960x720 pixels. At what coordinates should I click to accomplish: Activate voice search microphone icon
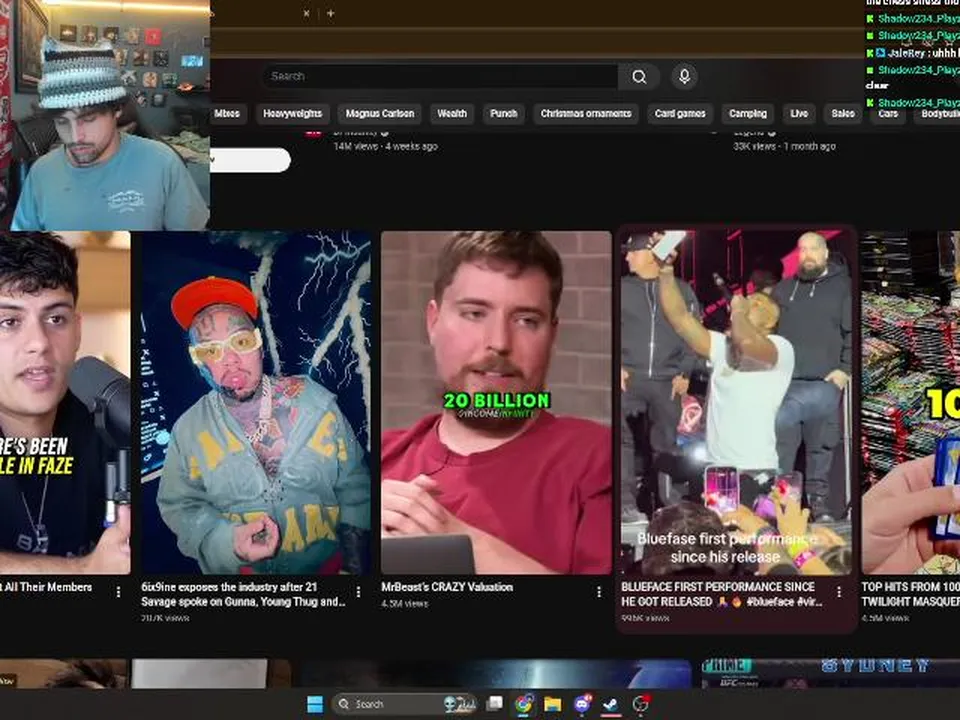pos(684,77)
